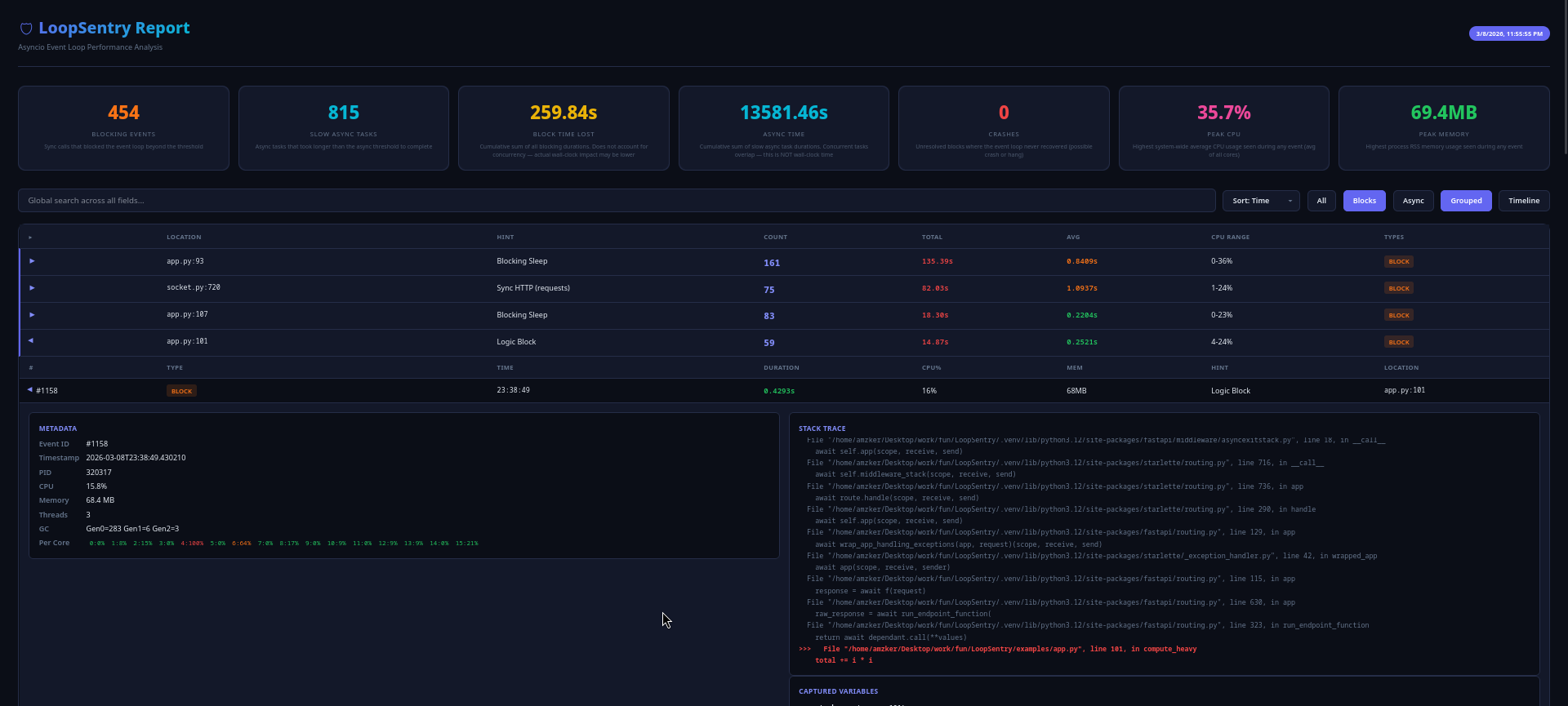Viewport: 1568px width, 706px height.
Task: Click the 'total += i * i' code line
Action: click(844, 660)
